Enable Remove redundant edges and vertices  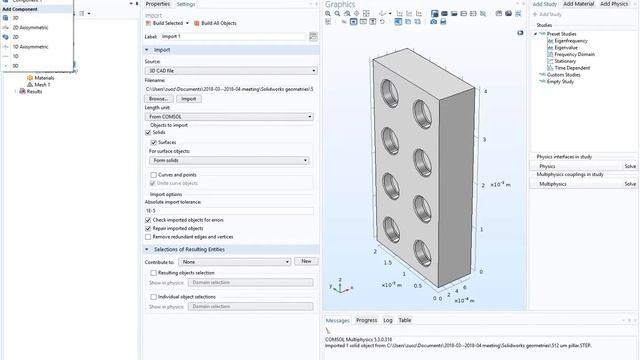point(148,237)
